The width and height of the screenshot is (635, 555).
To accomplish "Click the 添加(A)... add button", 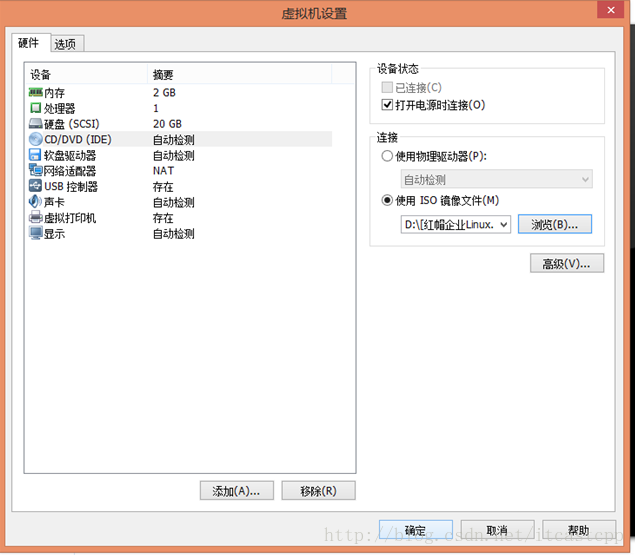I will coord(237,491).
